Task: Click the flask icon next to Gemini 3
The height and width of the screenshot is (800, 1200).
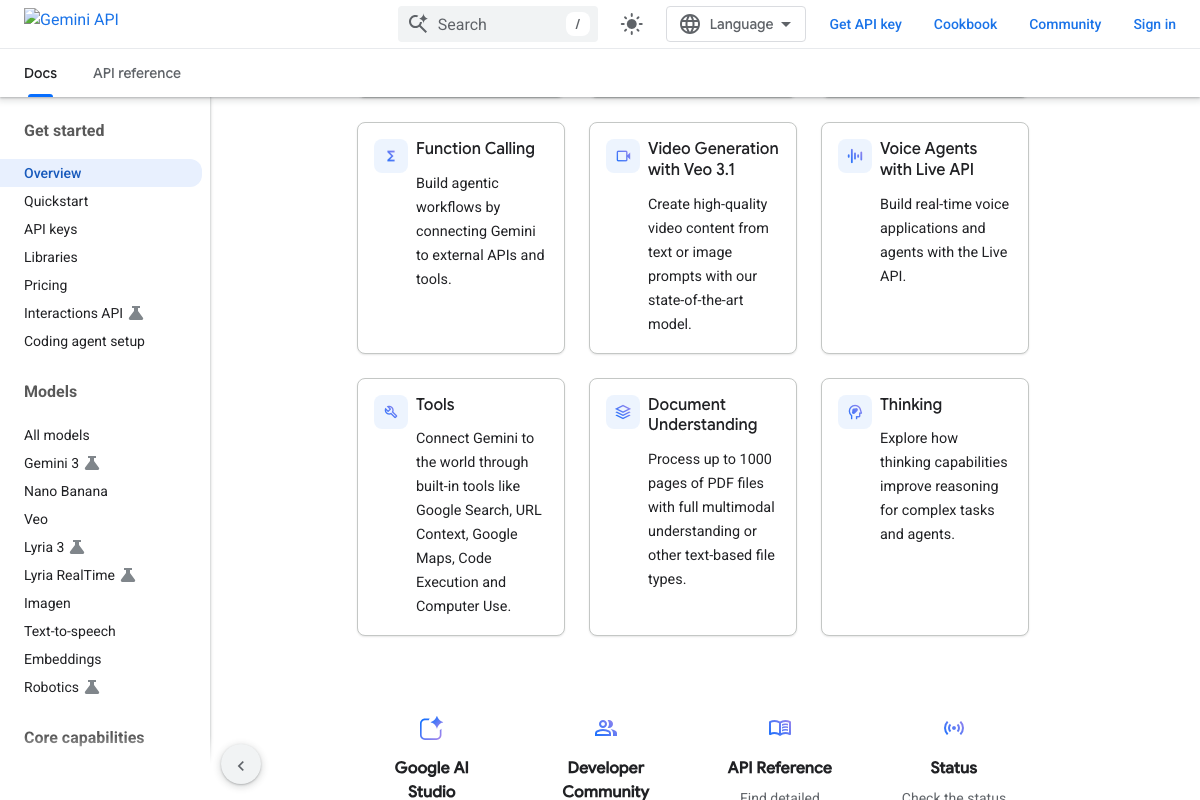Action: 92,463
